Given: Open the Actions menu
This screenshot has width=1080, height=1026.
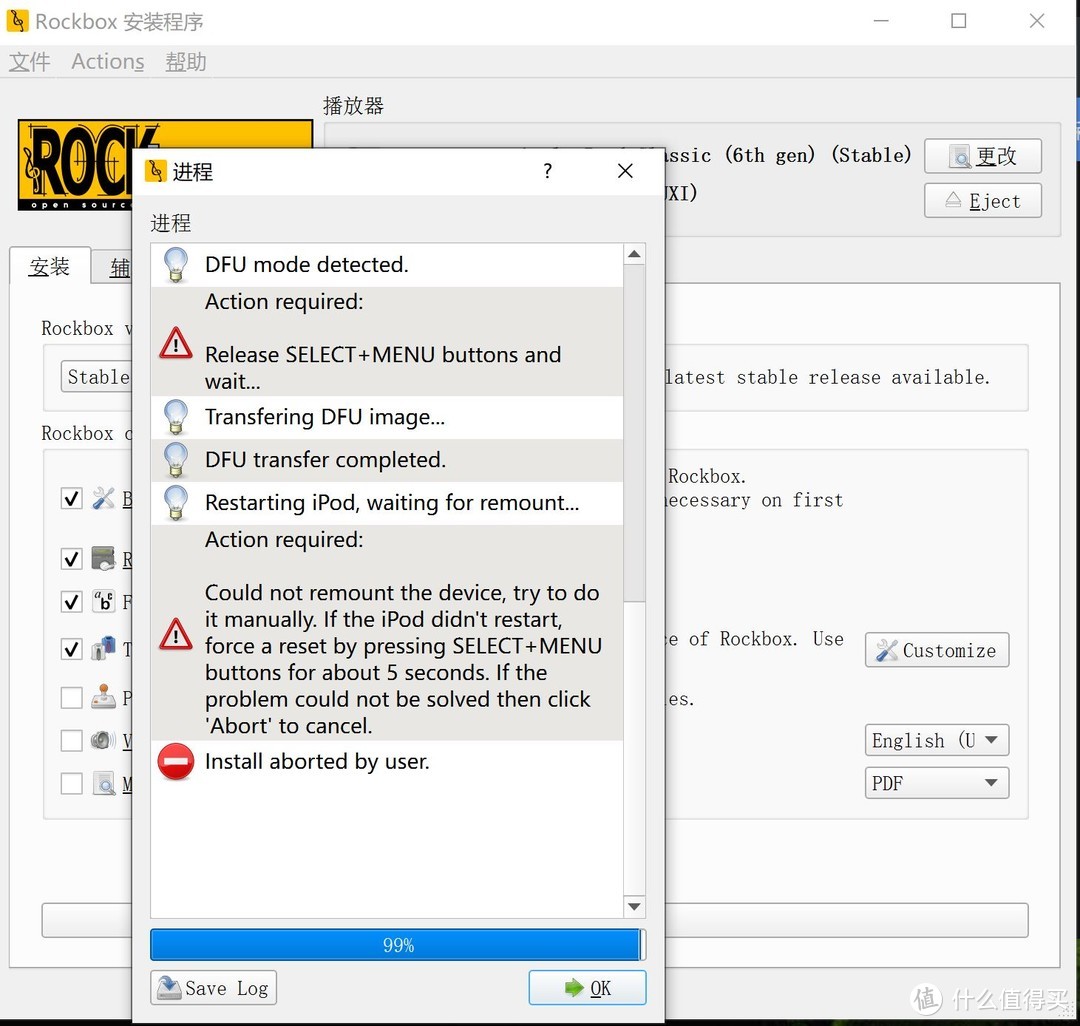Looking at the screenshot, I should click(106, 61).
